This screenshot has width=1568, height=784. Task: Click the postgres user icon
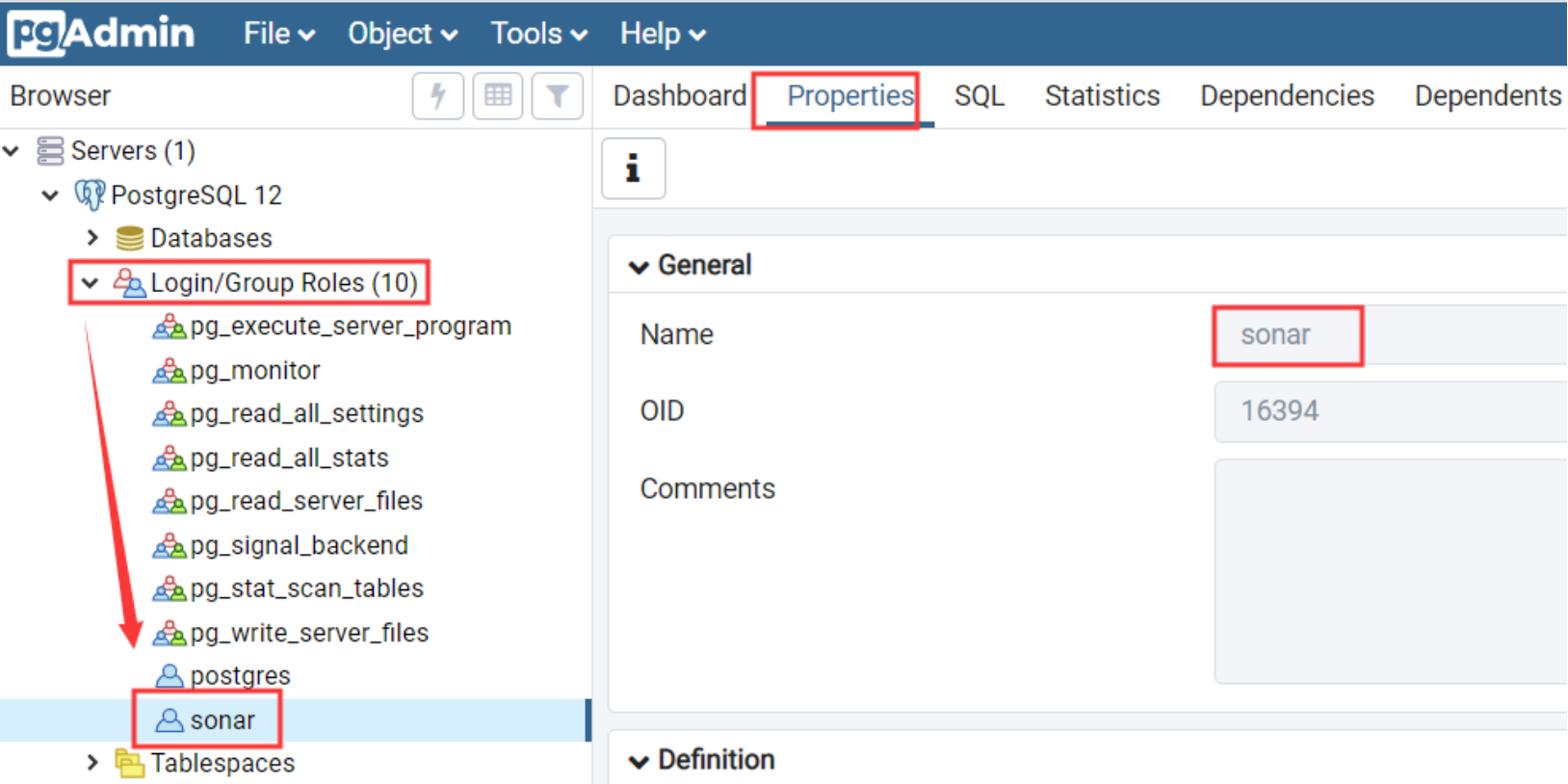pyautogui.click(x=169, y=676)
